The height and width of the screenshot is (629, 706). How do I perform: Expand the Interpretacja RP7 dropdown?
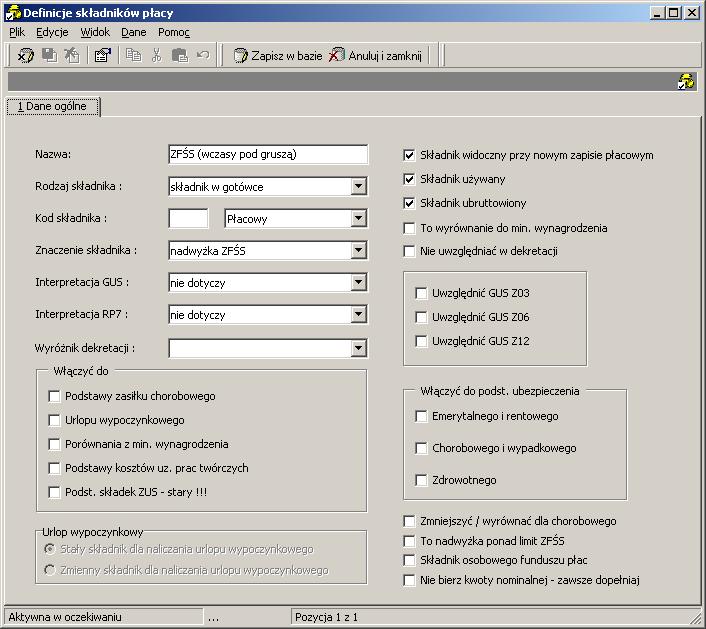pos(358,314)
